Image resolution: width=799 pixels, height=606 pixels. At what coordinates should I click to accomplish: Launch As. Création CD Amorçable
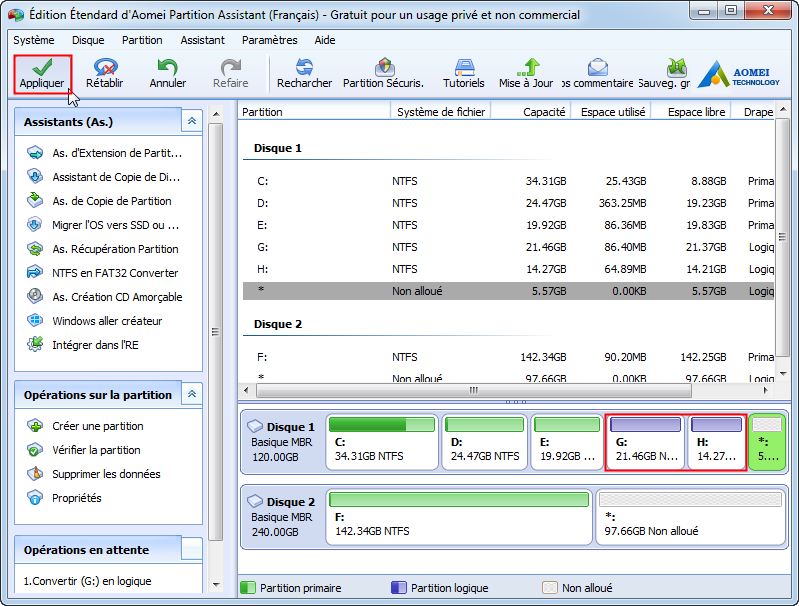116,297
